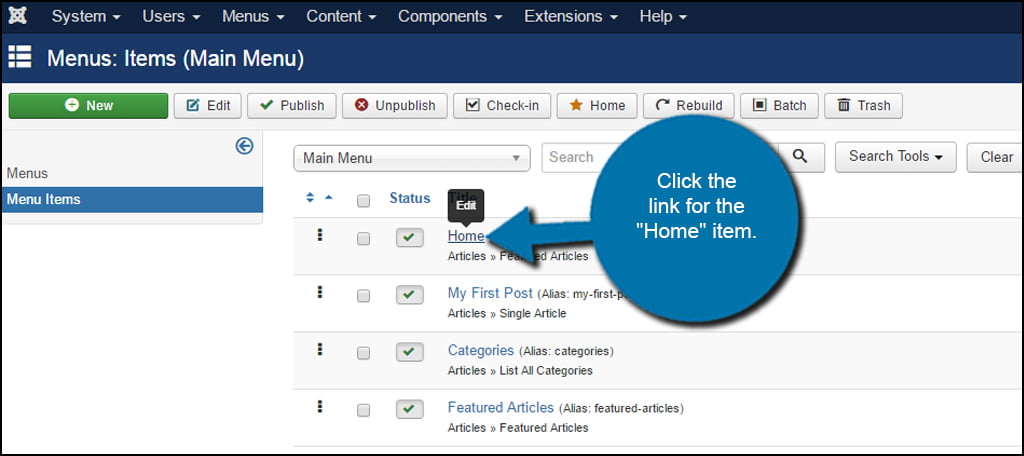The image size is (1024, 456).
Task: Toggle published status of Featured Articles item
Action: pyautogui.click(x=409, y=409)
